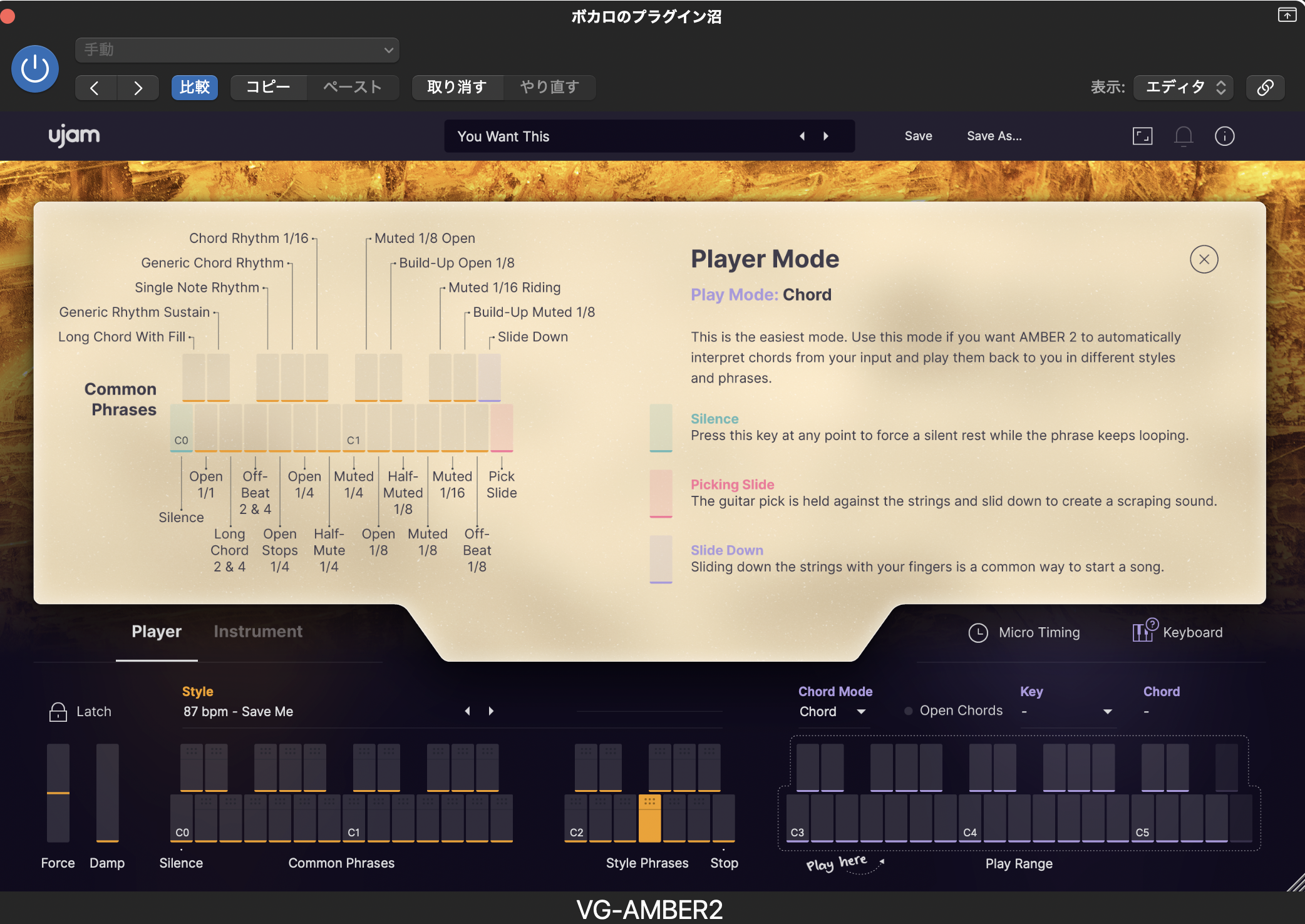Click the Common Phrases label under keyboard
This screenshot has height=924, width=1305.
(x=341, y=863)
